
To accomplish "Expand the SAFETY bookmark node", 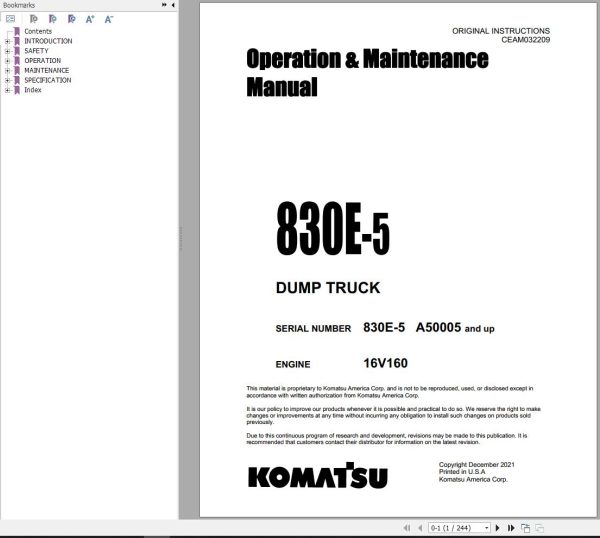I will 7,51.
